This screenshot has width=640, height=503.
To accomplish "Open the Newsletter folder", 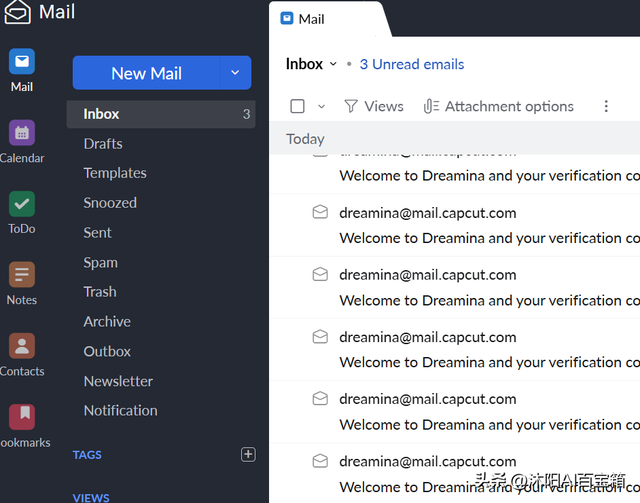I will tap(118, 381).
